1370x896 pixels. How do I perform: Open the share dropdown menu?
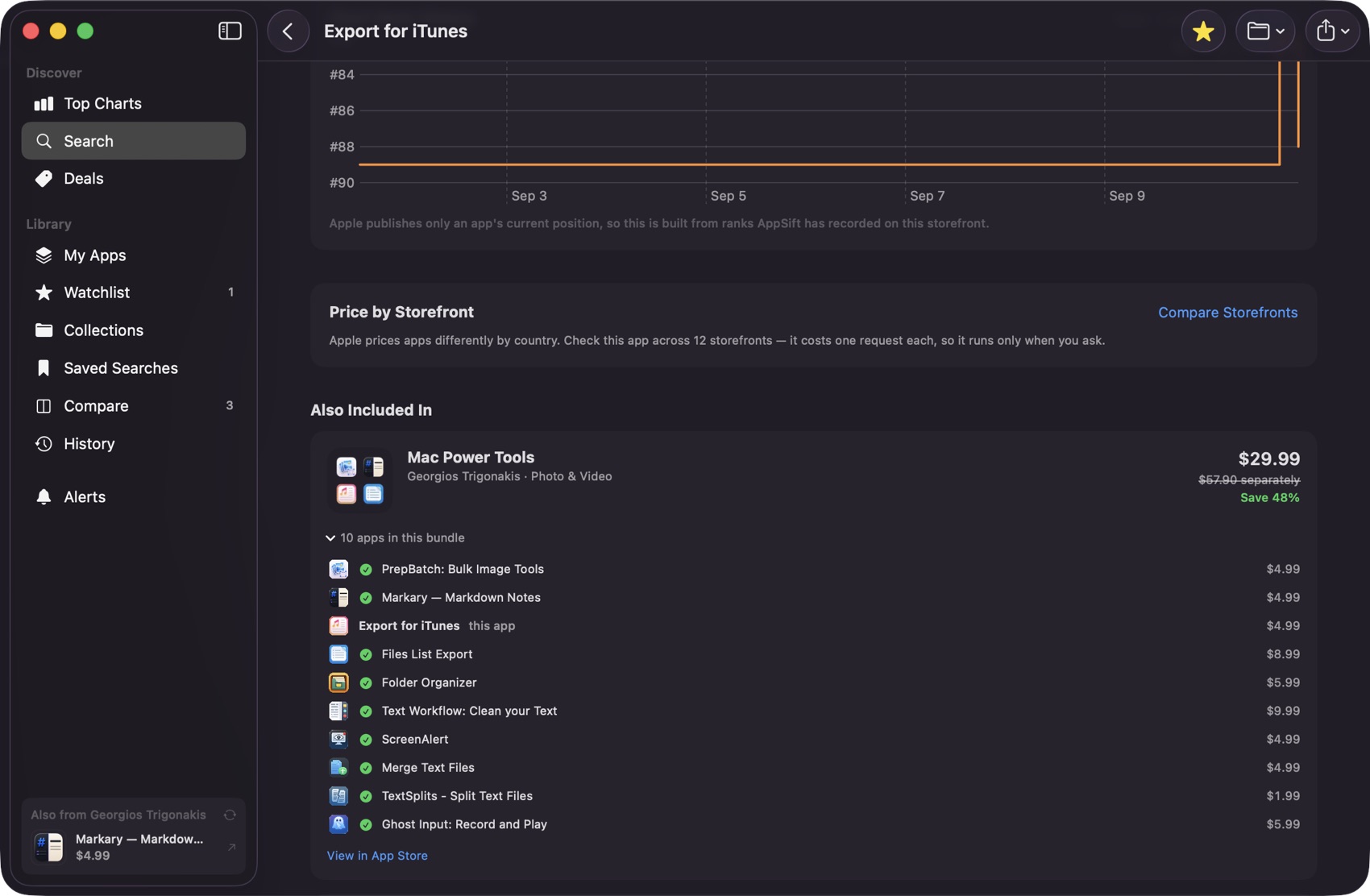(1333, 31)
